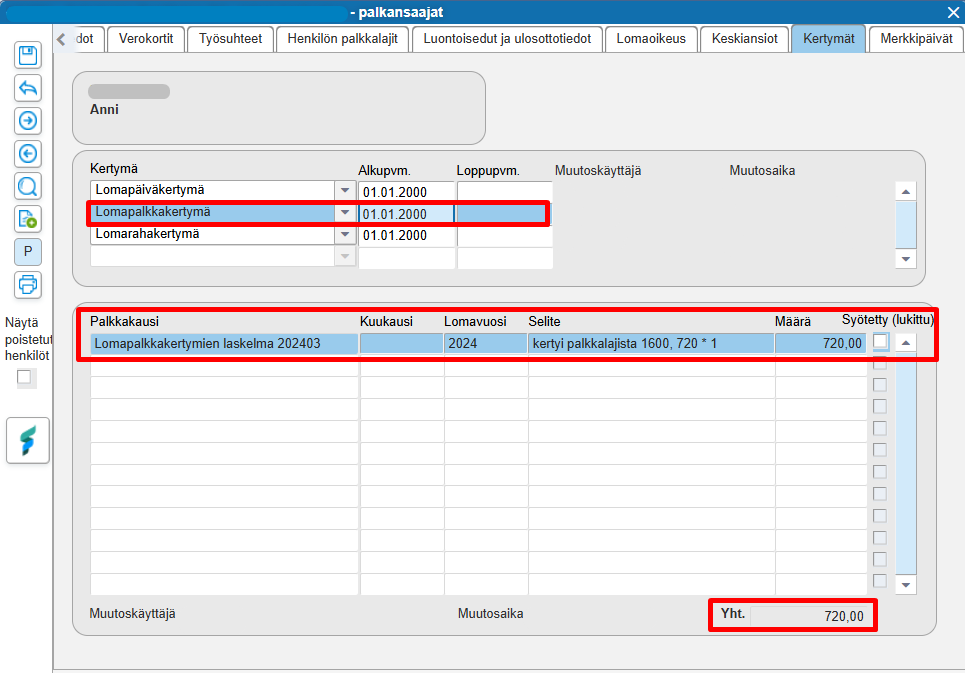
Task: Click the P button in sidebar
Action: tap(28, 252)
